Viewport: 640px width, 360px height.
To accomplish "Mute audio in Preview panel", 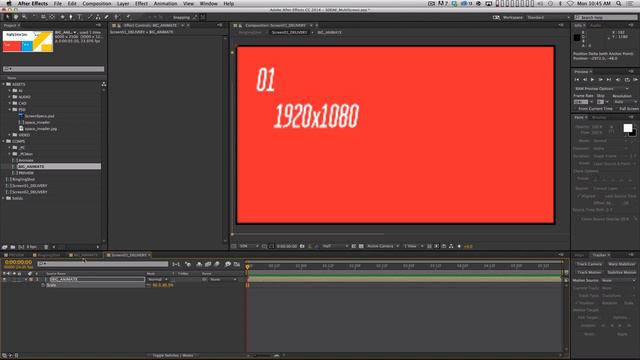I will coord(618,80).
